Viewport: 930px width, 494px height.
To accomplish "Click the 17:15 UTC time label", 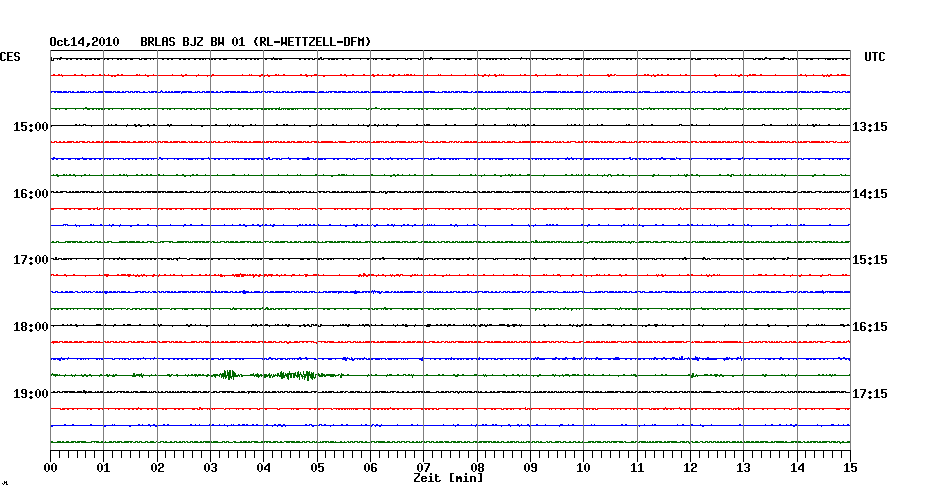I will pyautogui.click(x=869, y=394).
